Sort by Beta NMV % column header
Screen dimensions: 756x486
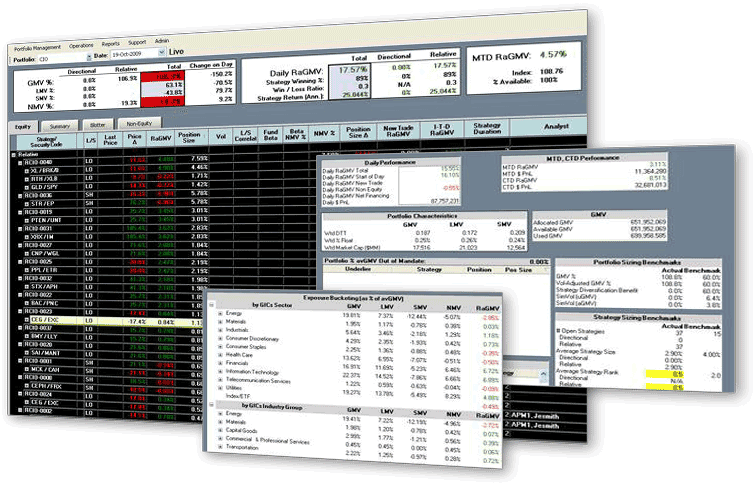[x=296, y=134]
